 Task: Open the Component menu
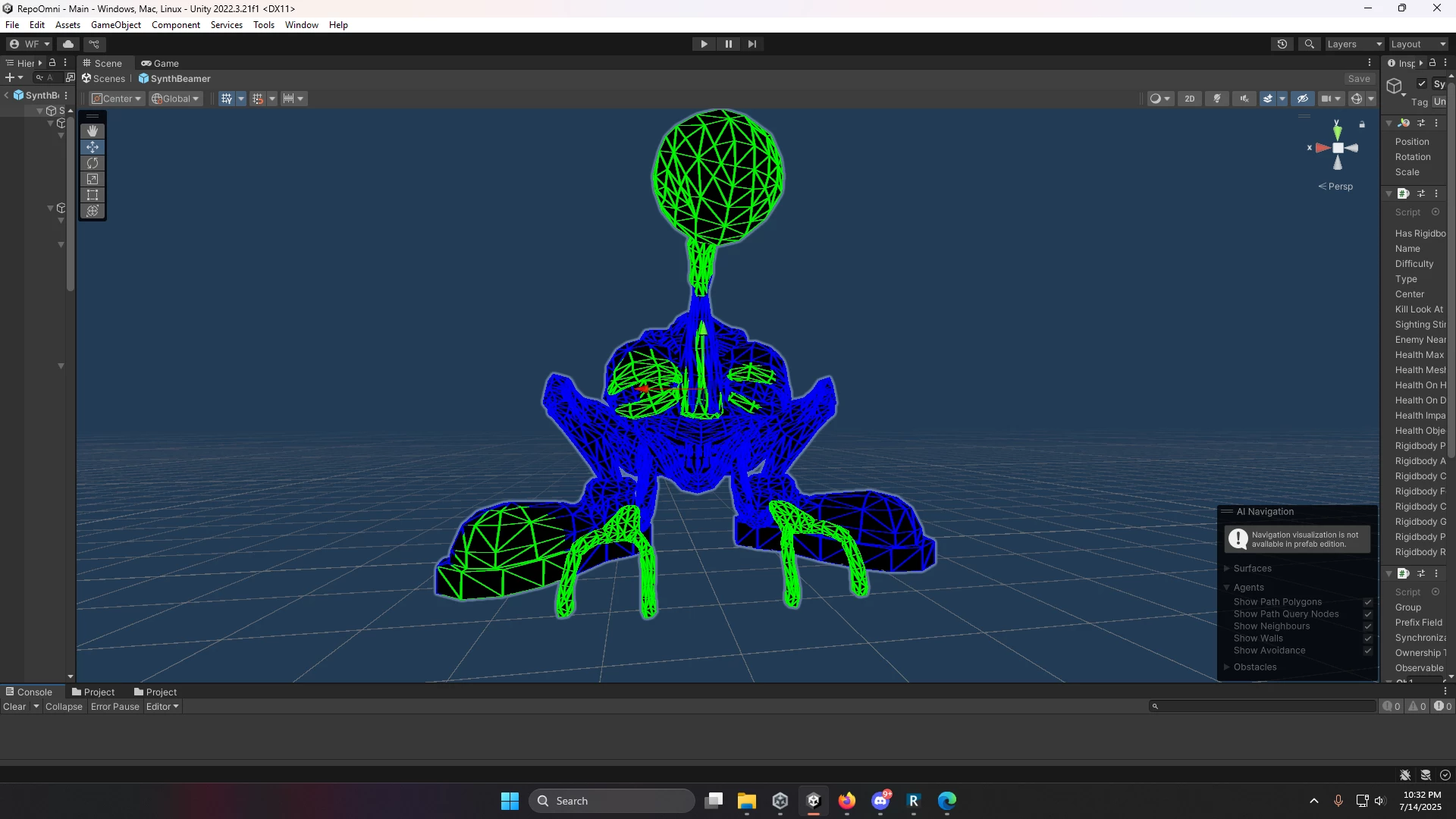coord(176,25)
